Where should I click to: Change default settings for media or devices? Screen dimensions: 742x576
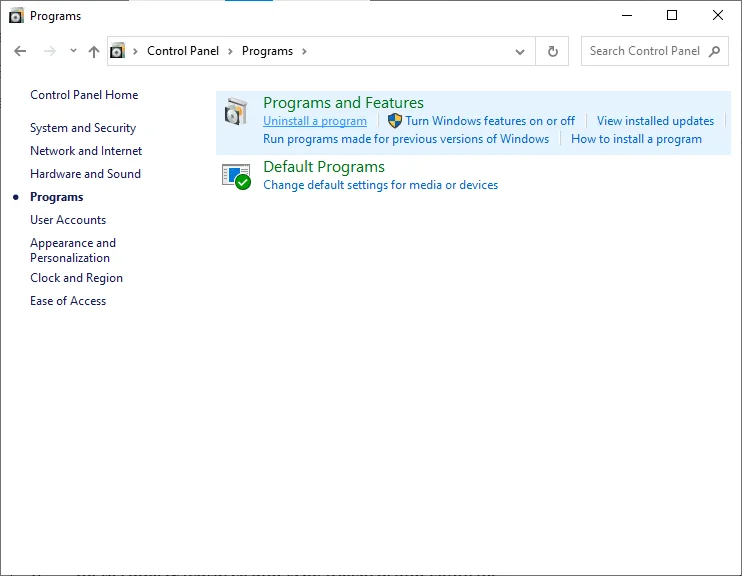[x=380, y=185]
